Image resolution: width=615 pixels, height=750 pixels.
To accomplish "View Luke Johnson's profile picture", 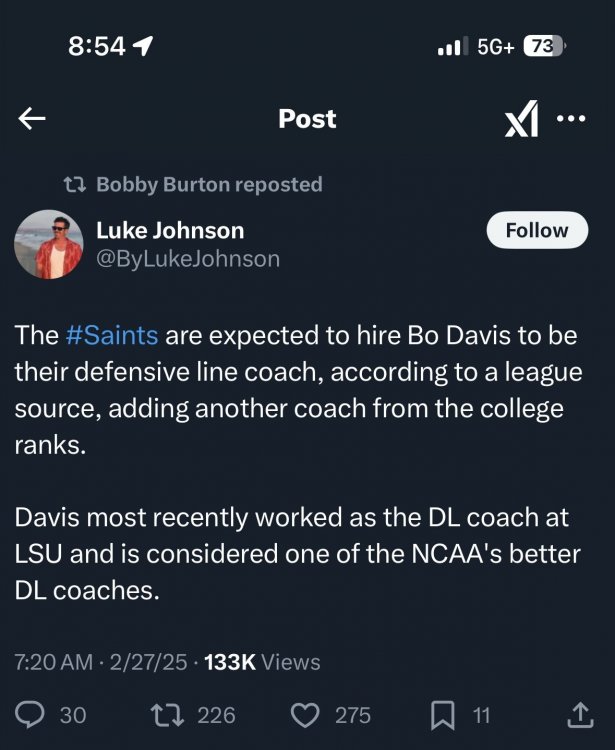I will point(48,244).
